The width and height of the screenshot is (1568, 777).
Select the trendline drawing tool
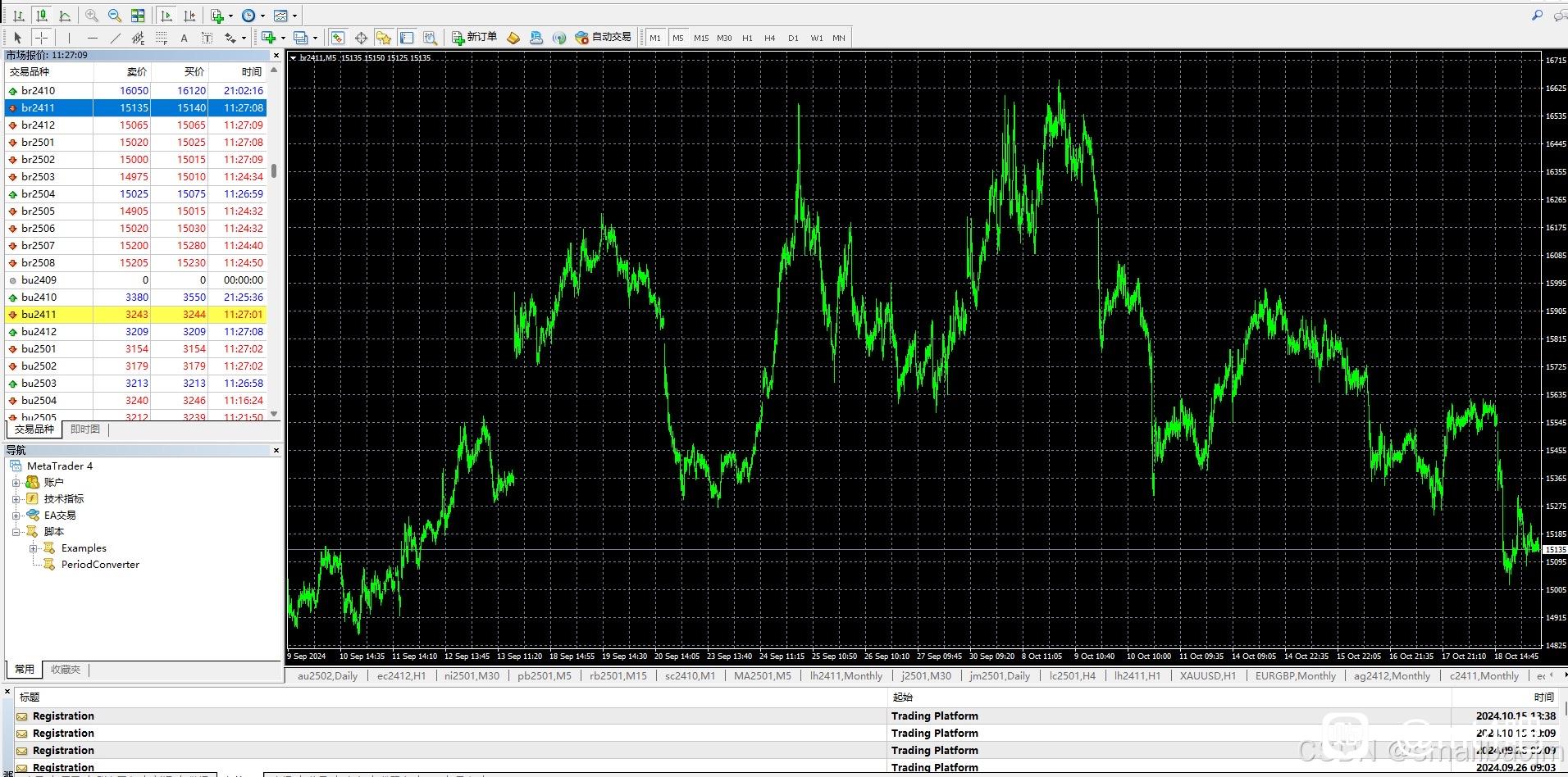coord(115,38)
